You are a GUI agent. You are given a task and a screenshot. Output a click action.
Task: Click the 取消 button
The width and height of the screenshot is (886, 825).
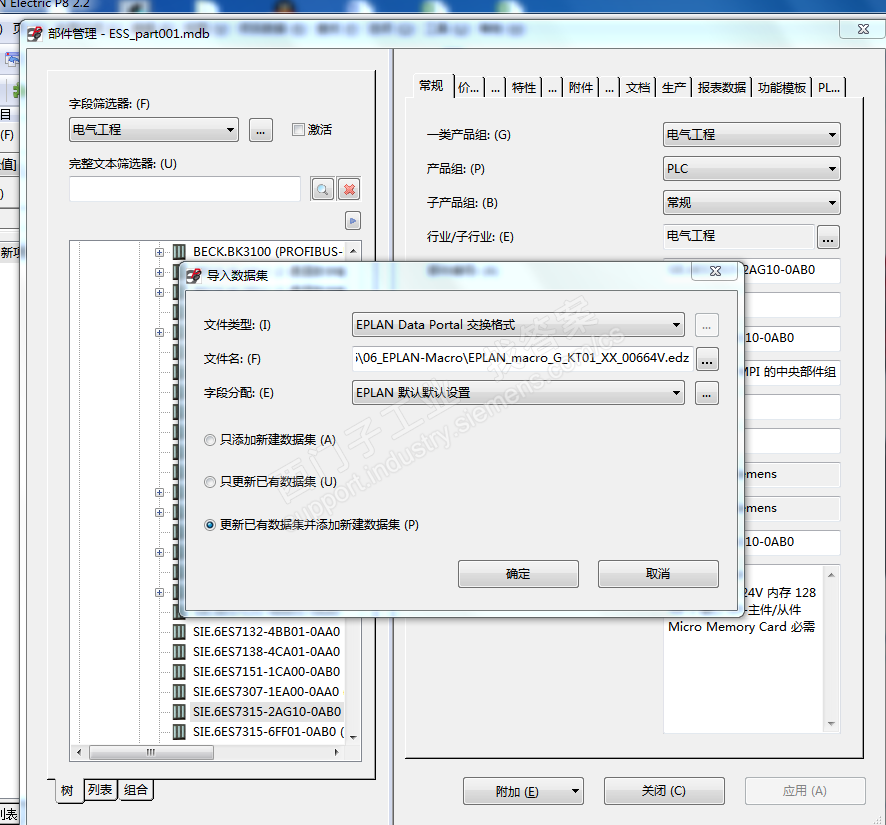(658, 574)
